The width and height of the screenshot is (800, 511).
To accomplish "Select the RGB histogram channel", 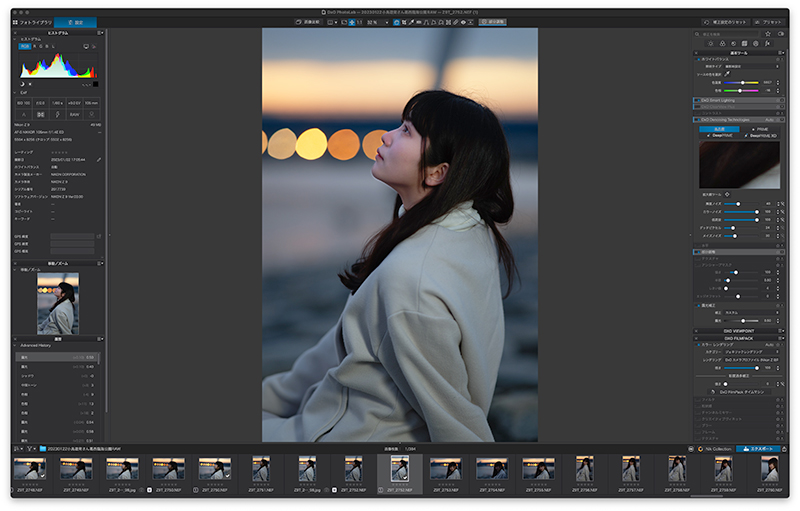I will pos(24,46).
